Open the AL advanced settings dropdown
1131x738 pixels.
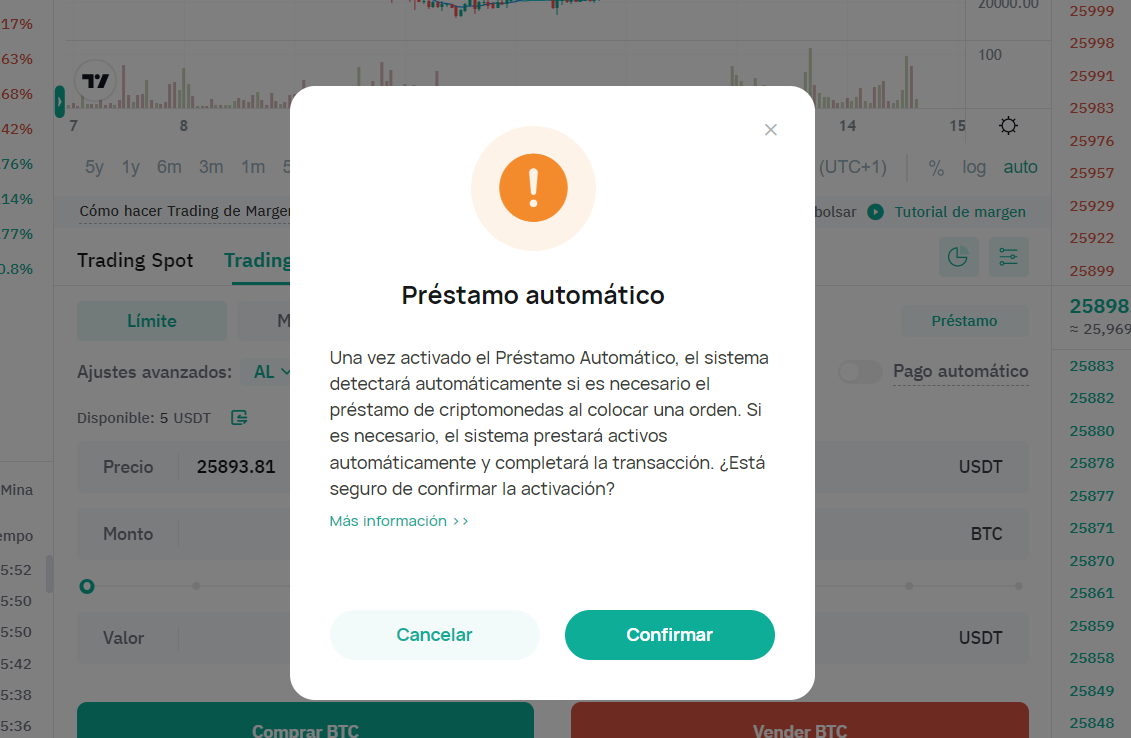(272, 372)
